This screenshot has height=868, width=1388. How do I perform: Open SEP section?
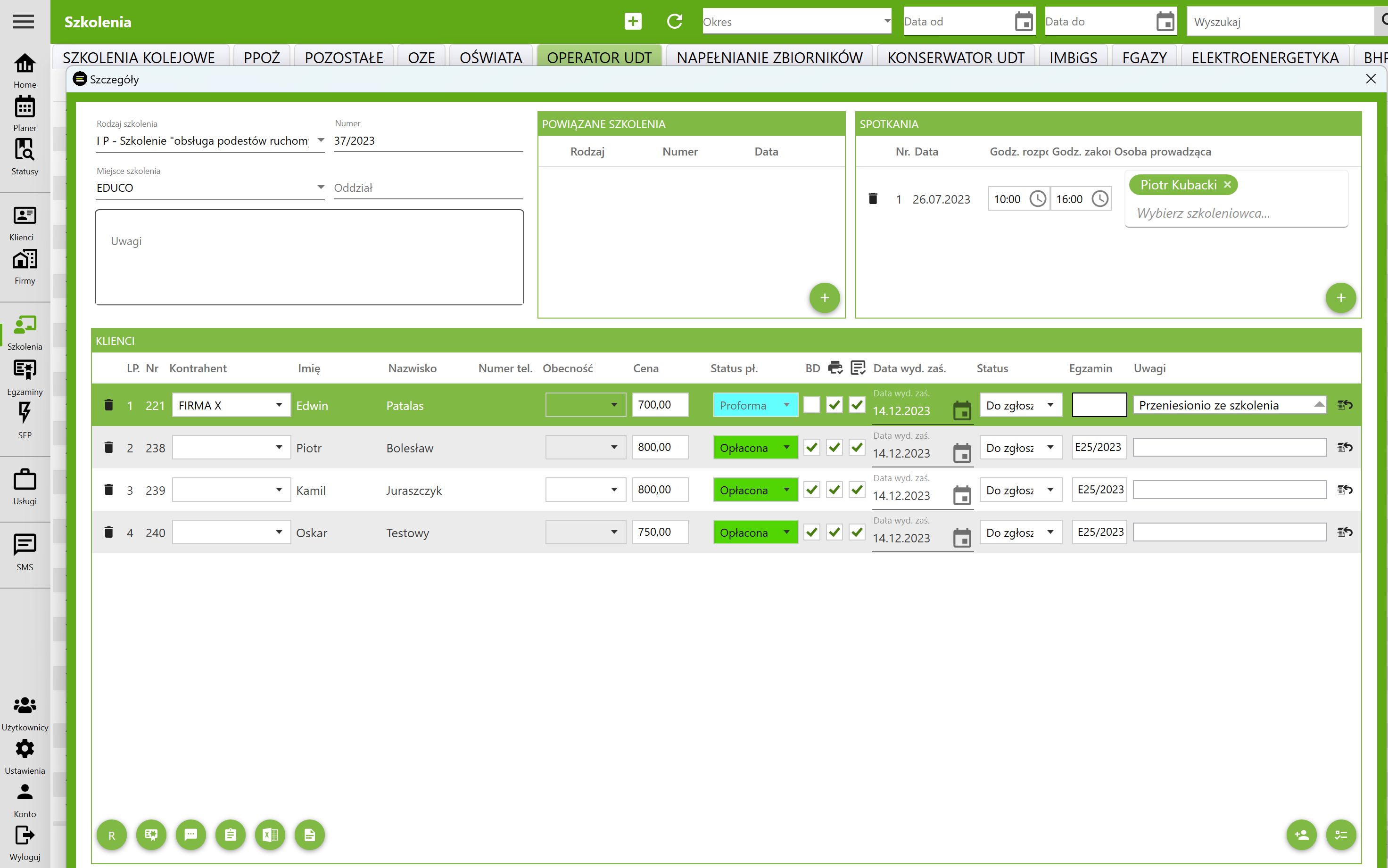tap(25, 420)
